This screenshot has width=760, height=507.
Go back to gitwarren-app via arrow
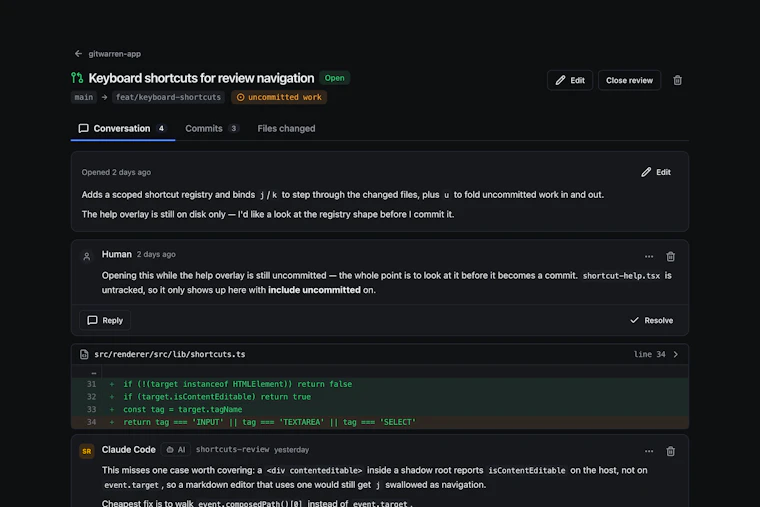point(78,54)
